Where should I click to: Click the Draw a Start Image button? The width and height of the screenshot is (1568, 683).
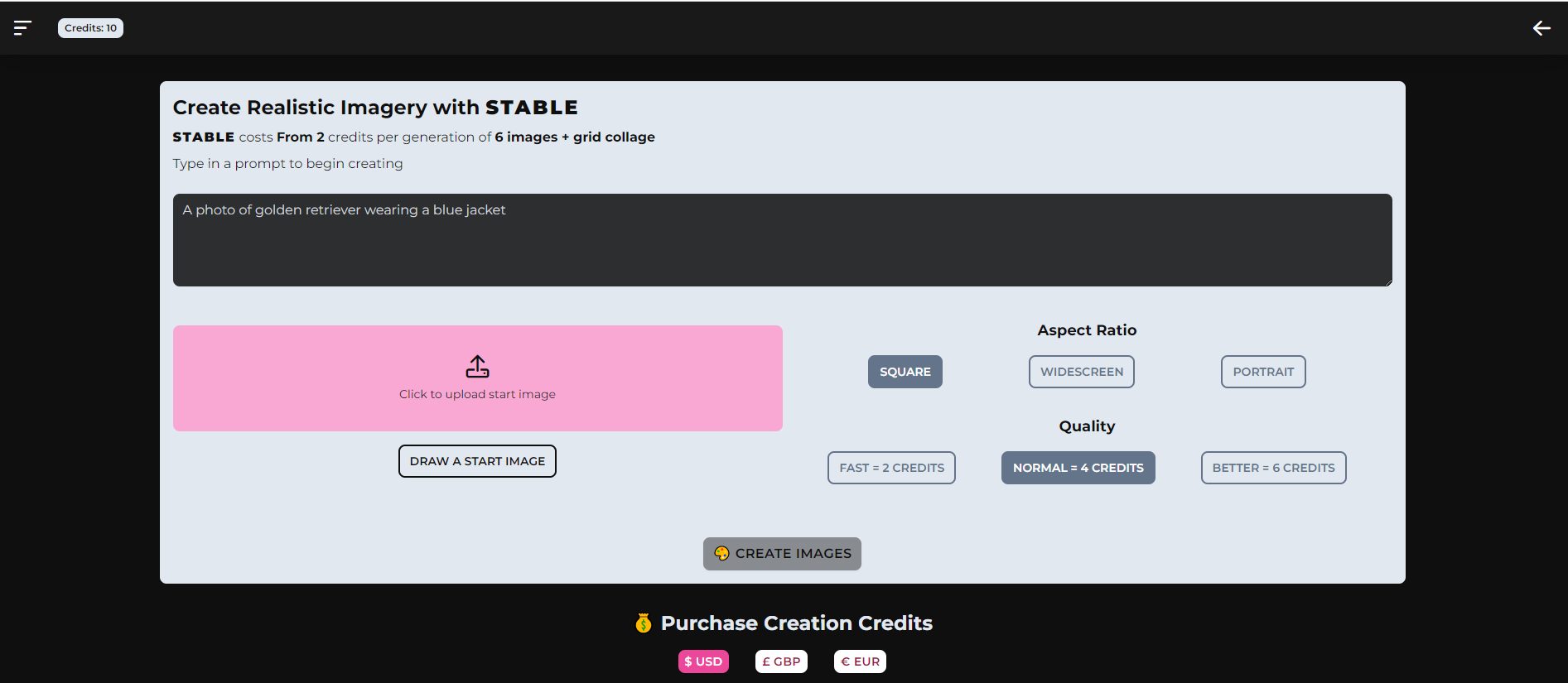[x=477, y=461]
